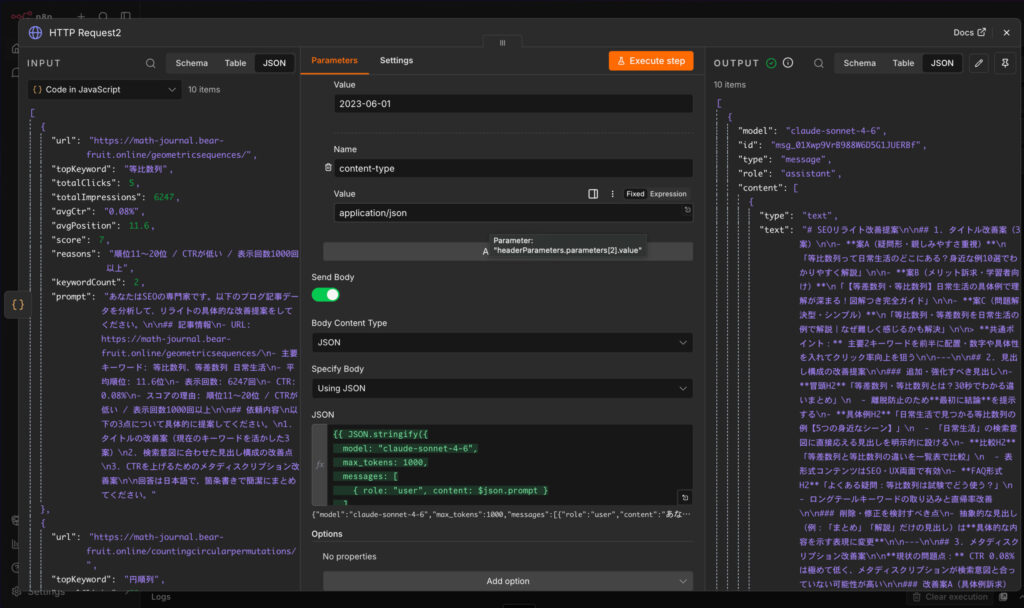Click the small icon at application/json field edge
This screenshot has width=1024, height=608.
point(687,210)
